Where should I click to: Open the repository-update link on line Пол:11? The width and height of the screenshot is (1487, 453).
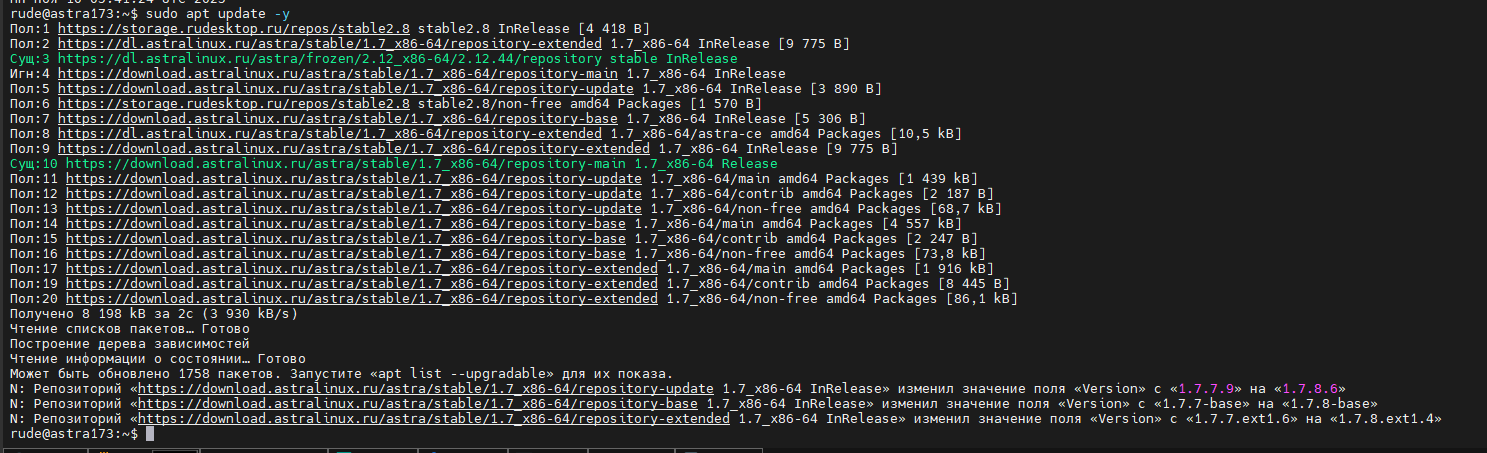click(x=353, y=179)
